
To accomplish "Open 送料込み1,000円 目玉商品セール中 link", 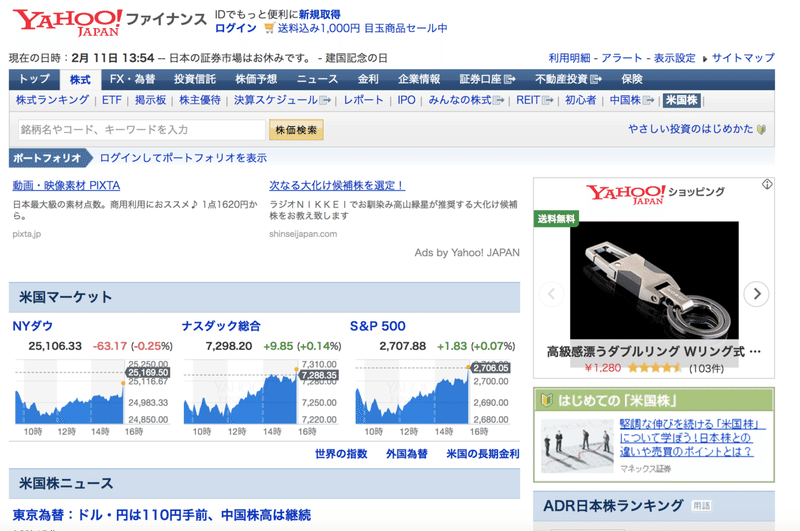I will (x=362, y=28).
